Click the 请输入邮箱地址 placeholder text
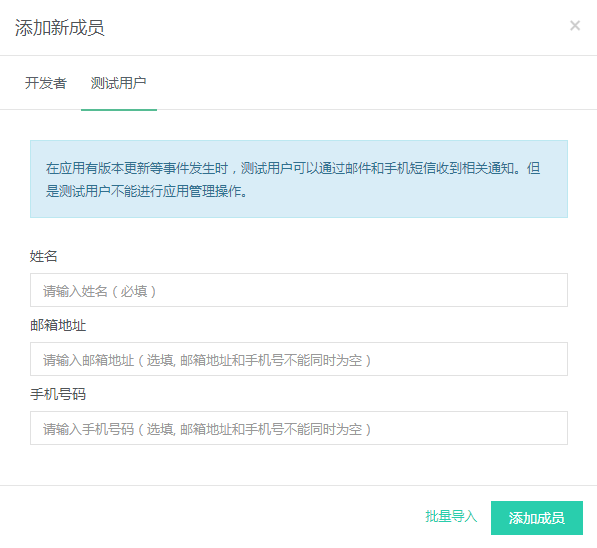The height and width of the screenshot is (548, 597). [x=207, y=360]
